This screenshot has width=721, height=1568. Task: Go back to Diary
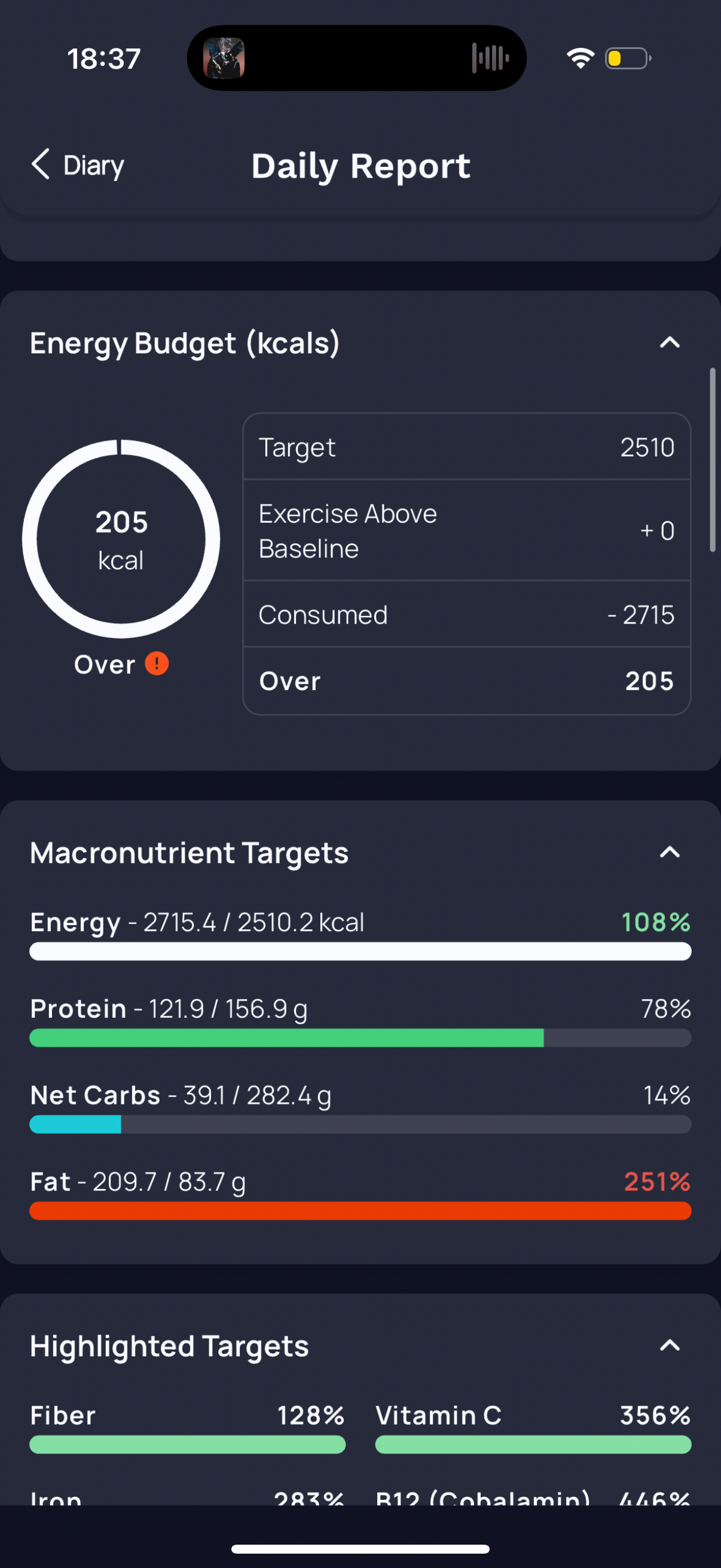coord(77,165)
